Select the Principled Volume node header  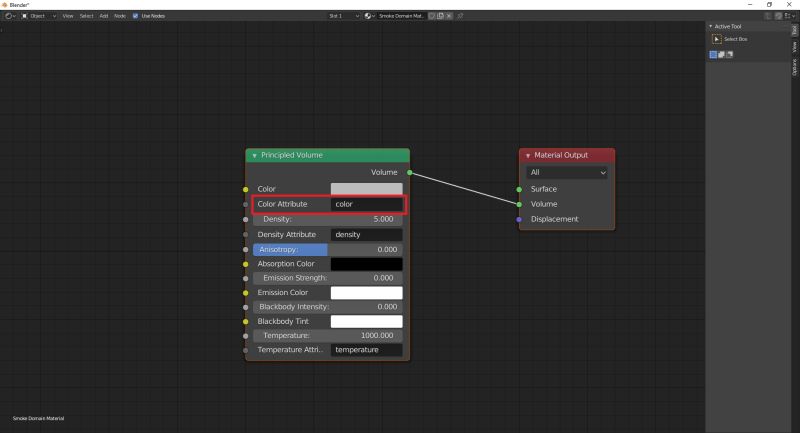point(328,155)
